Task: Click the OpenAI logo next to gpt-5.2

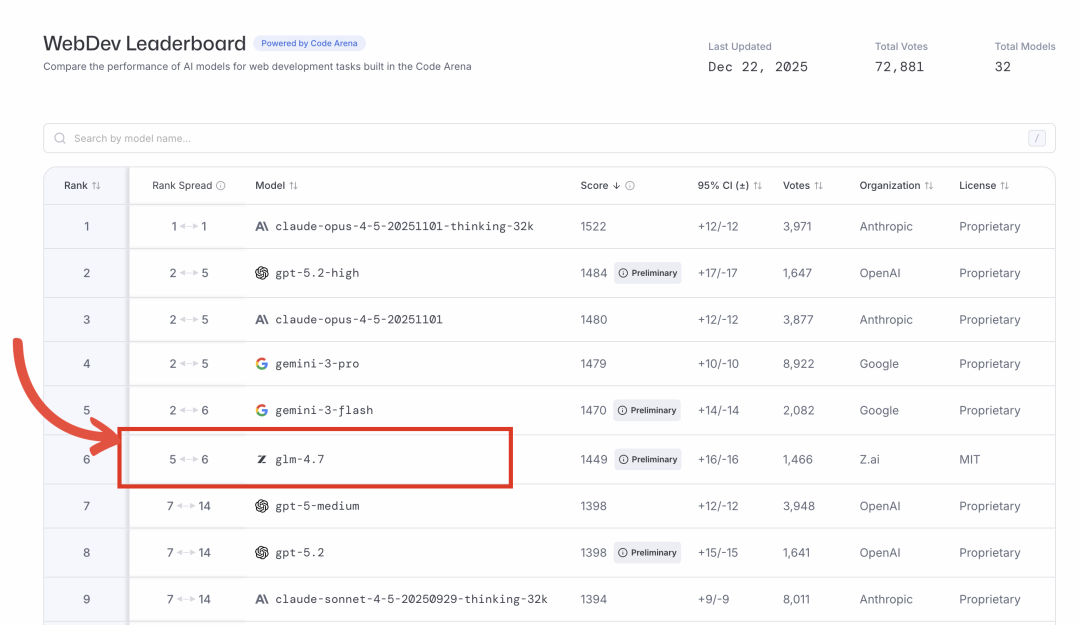Action: click(x=262, y=553)
